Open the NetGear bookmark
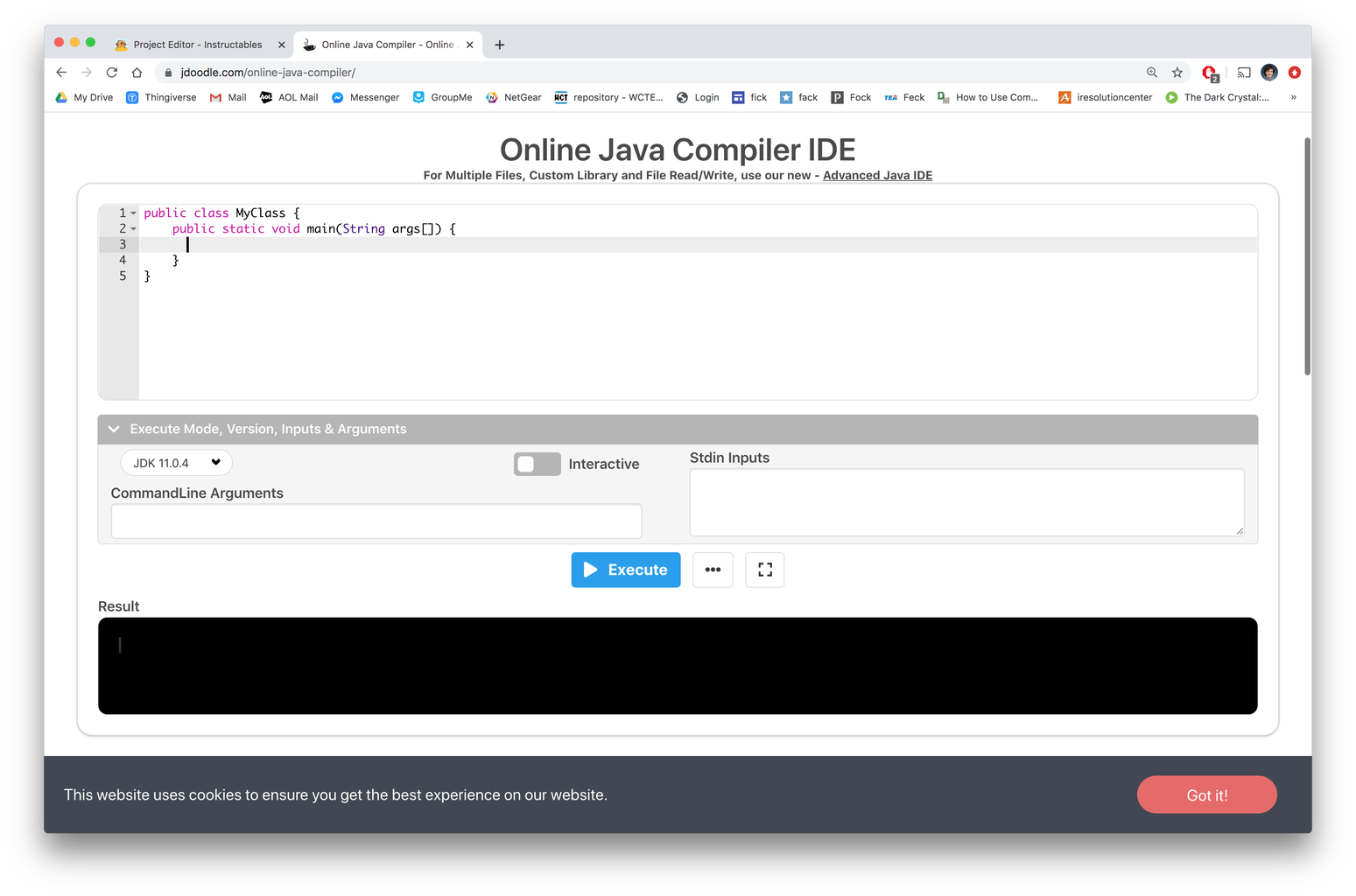 [514, 97]
